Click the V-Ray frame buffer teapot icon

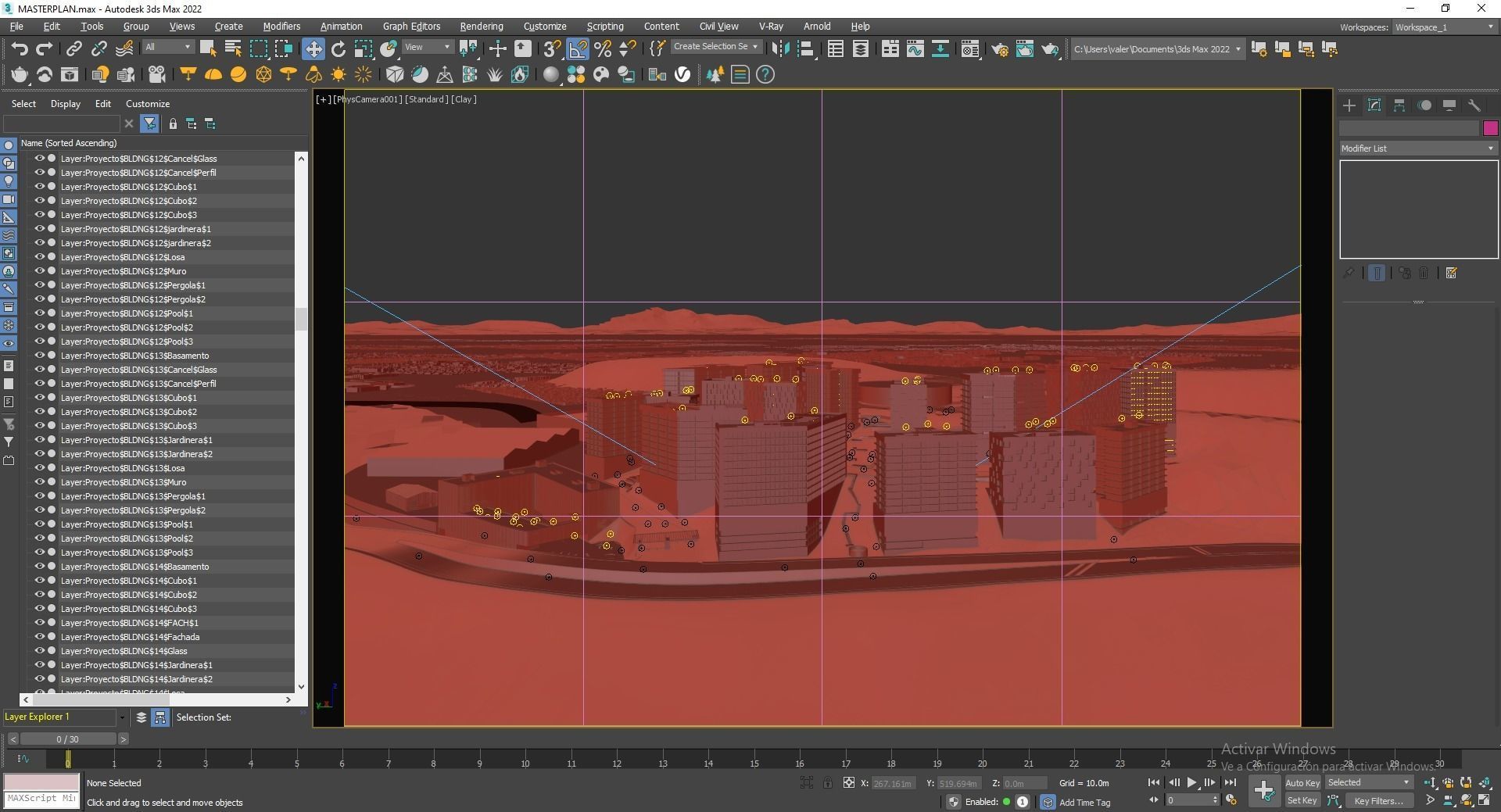[20, 74]
